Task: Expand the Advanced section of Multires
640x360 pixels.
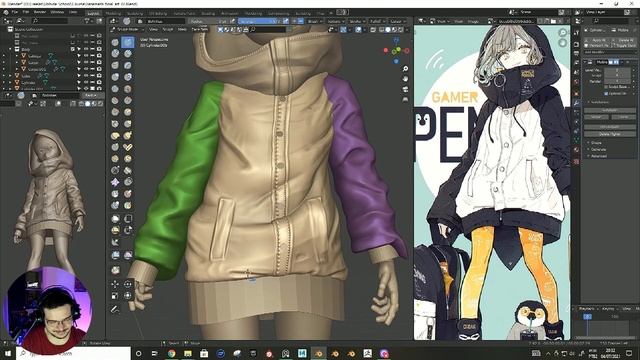Action: pyautogui.click(x=598, y=156)
